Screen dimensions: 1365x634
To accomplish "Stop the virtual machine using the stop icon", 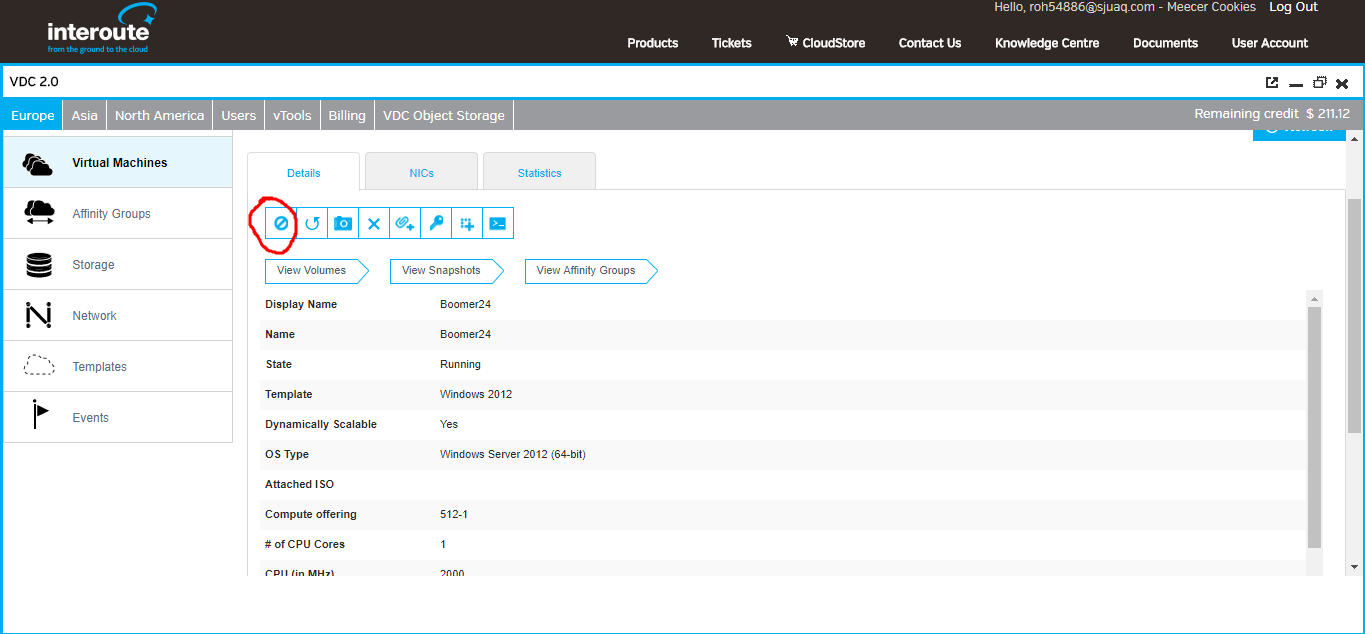I will tap(281, 224).
